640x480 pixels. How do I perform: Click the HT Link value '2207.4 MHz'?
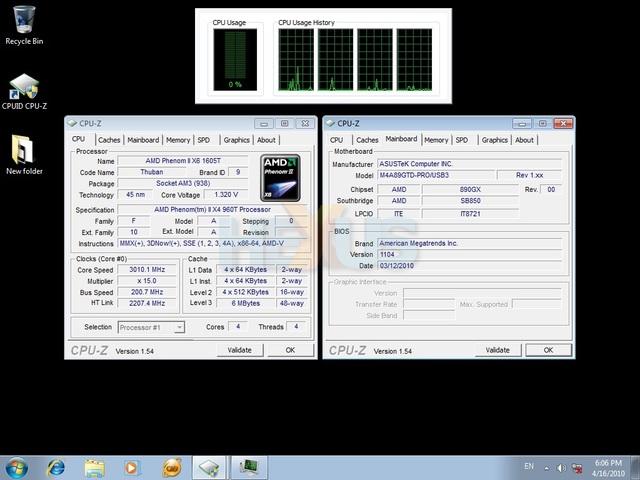point(147,303)
